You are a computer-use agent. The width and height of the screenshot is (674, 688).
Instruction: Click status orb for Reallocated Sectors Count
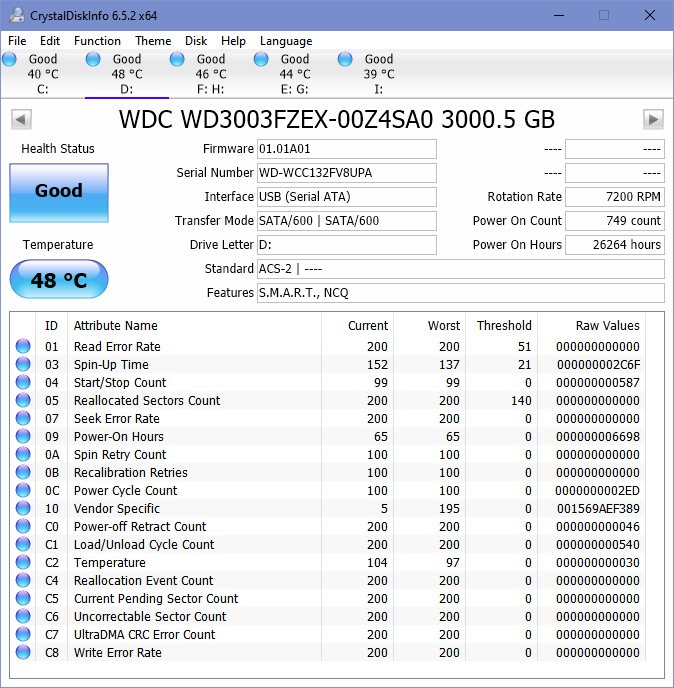pyautogui.click(x=23, y=400)
